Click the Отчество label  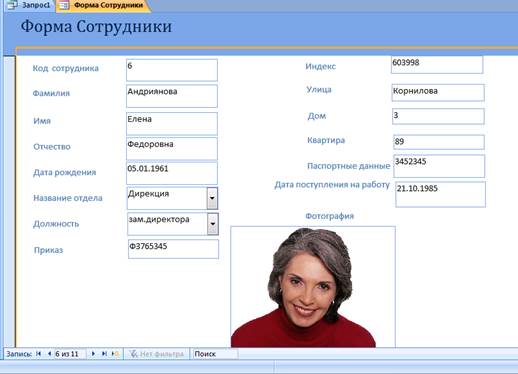[x=52, y=147]
